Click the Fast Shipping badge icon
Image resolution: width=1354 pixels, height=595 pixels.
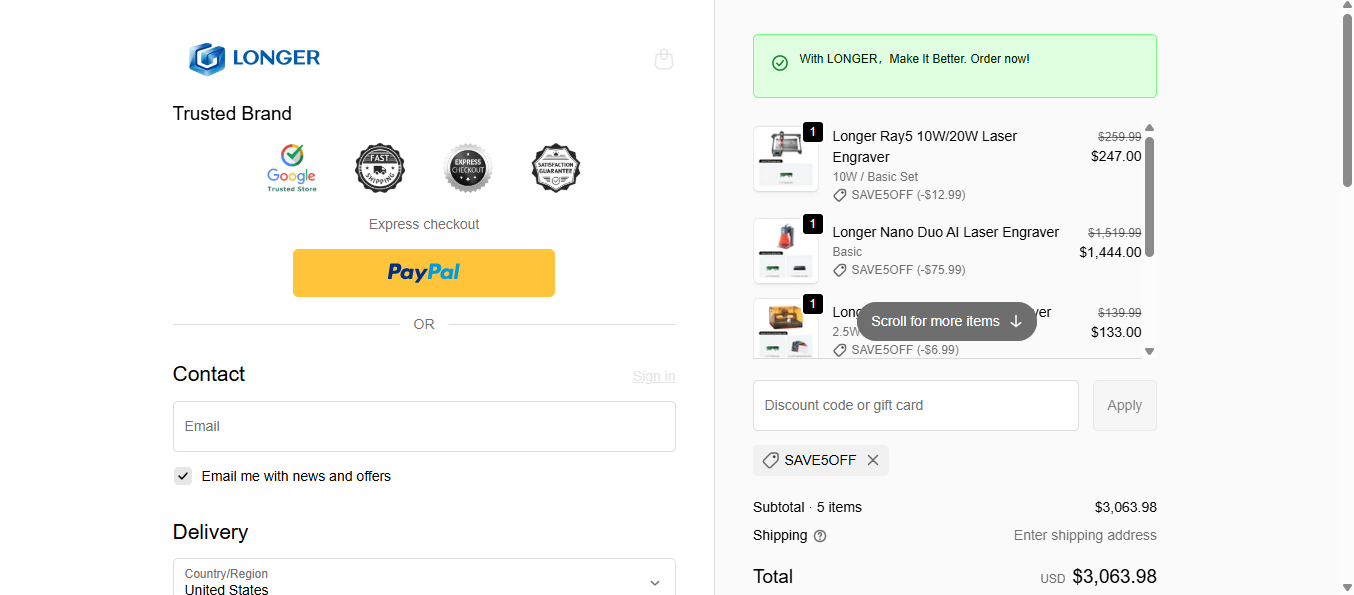tap(380, 168)
